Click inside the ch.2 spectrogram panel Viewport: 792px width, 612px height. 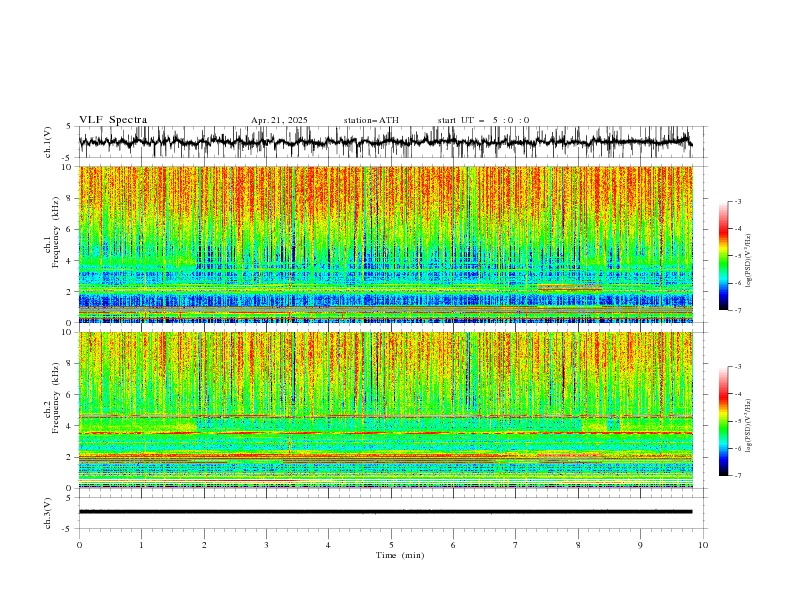coord(386,410)
